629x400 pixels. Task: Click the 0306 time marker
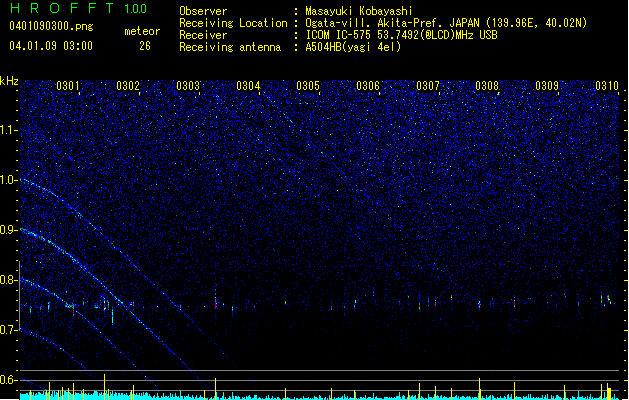[x=368, y=86]
